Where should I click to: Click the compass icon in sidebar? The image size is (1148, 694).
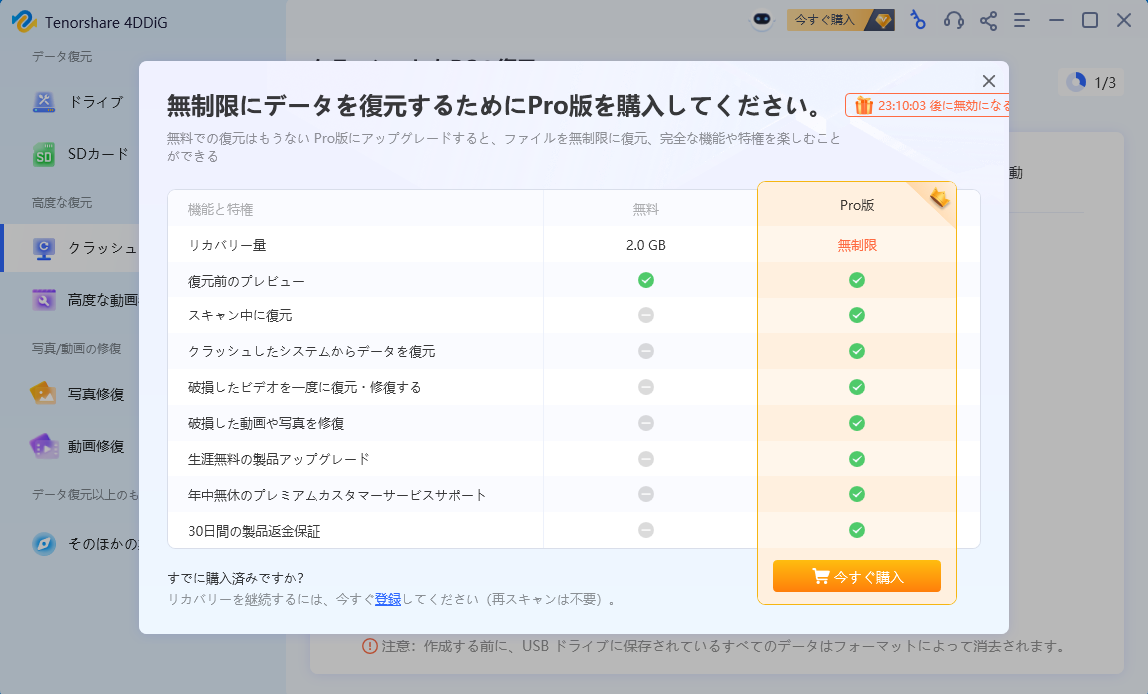[44, 544]
